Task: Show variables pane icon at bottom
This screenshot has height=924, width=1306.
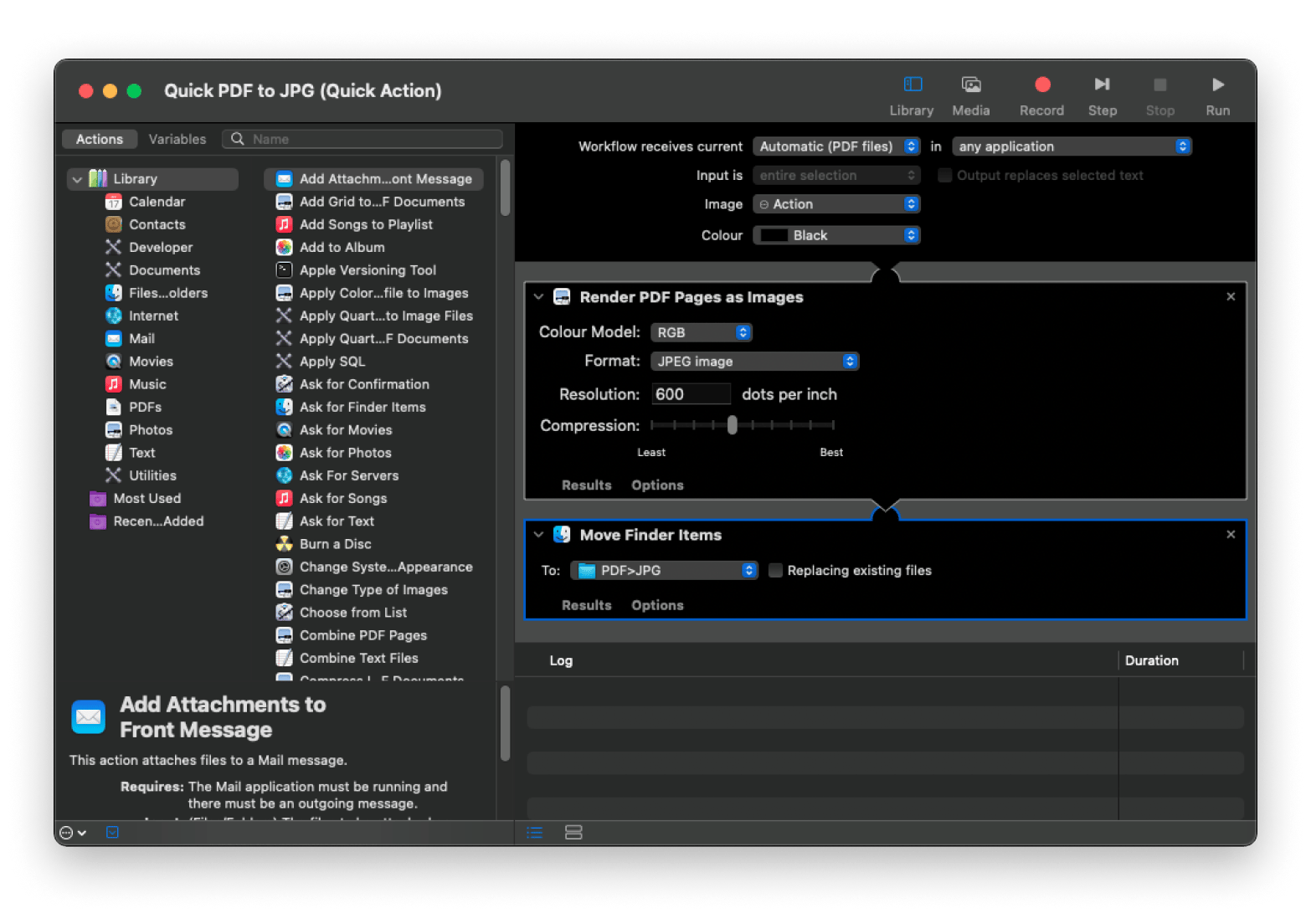Action: (573, 832)
